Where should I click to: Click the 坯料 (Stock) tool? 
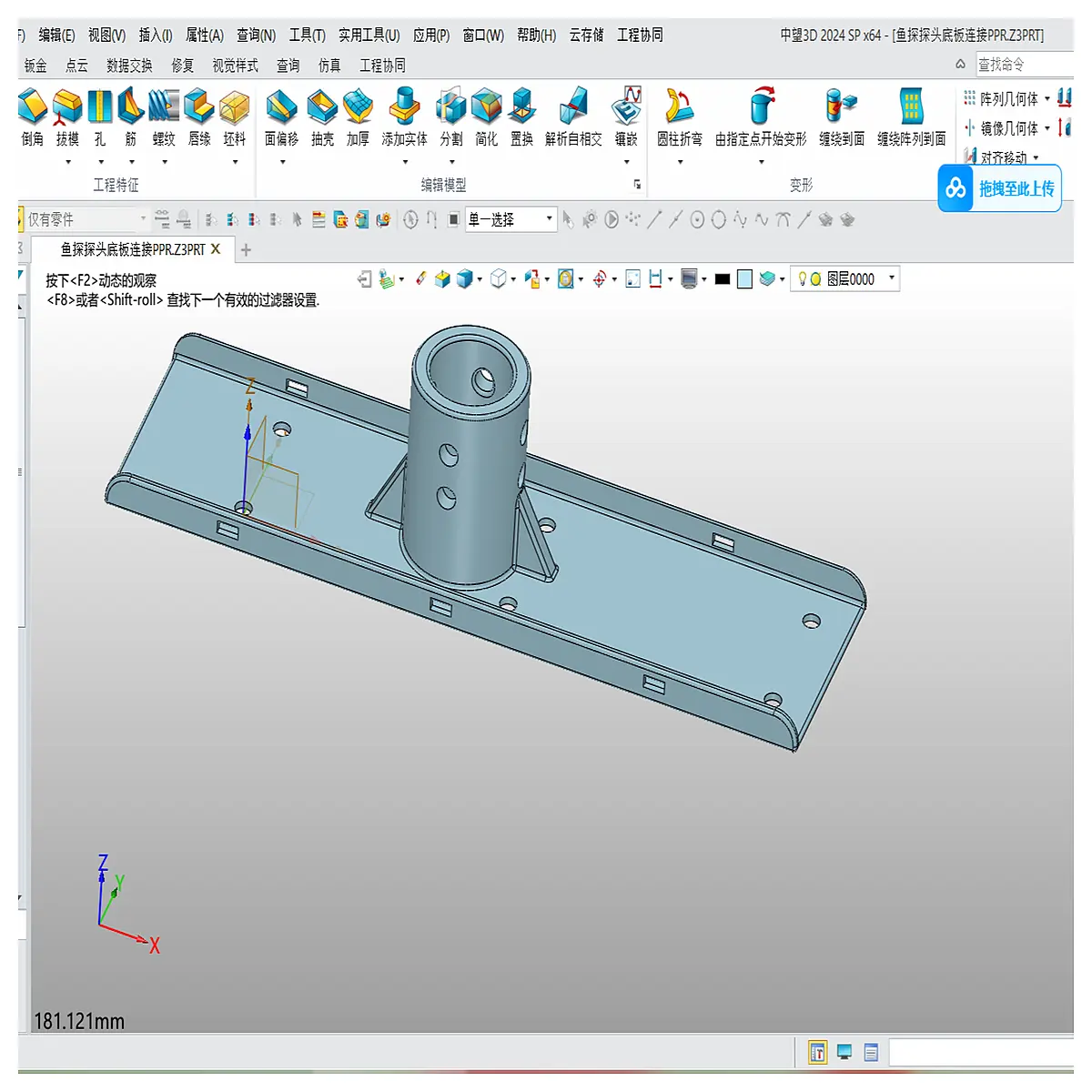pos(235,117)
